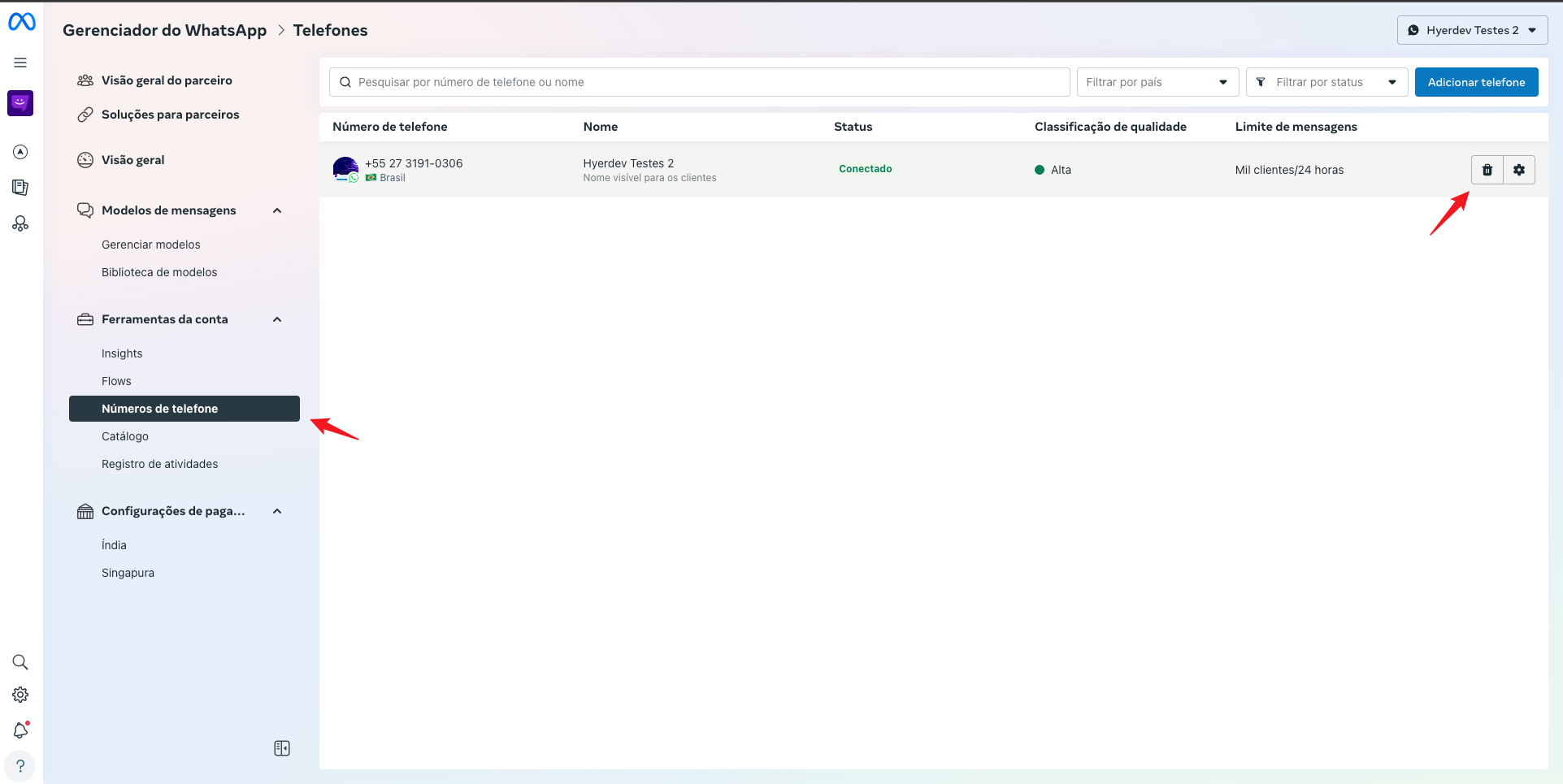
Task: Click the phone number profile avatar
Action: point(345,170)
